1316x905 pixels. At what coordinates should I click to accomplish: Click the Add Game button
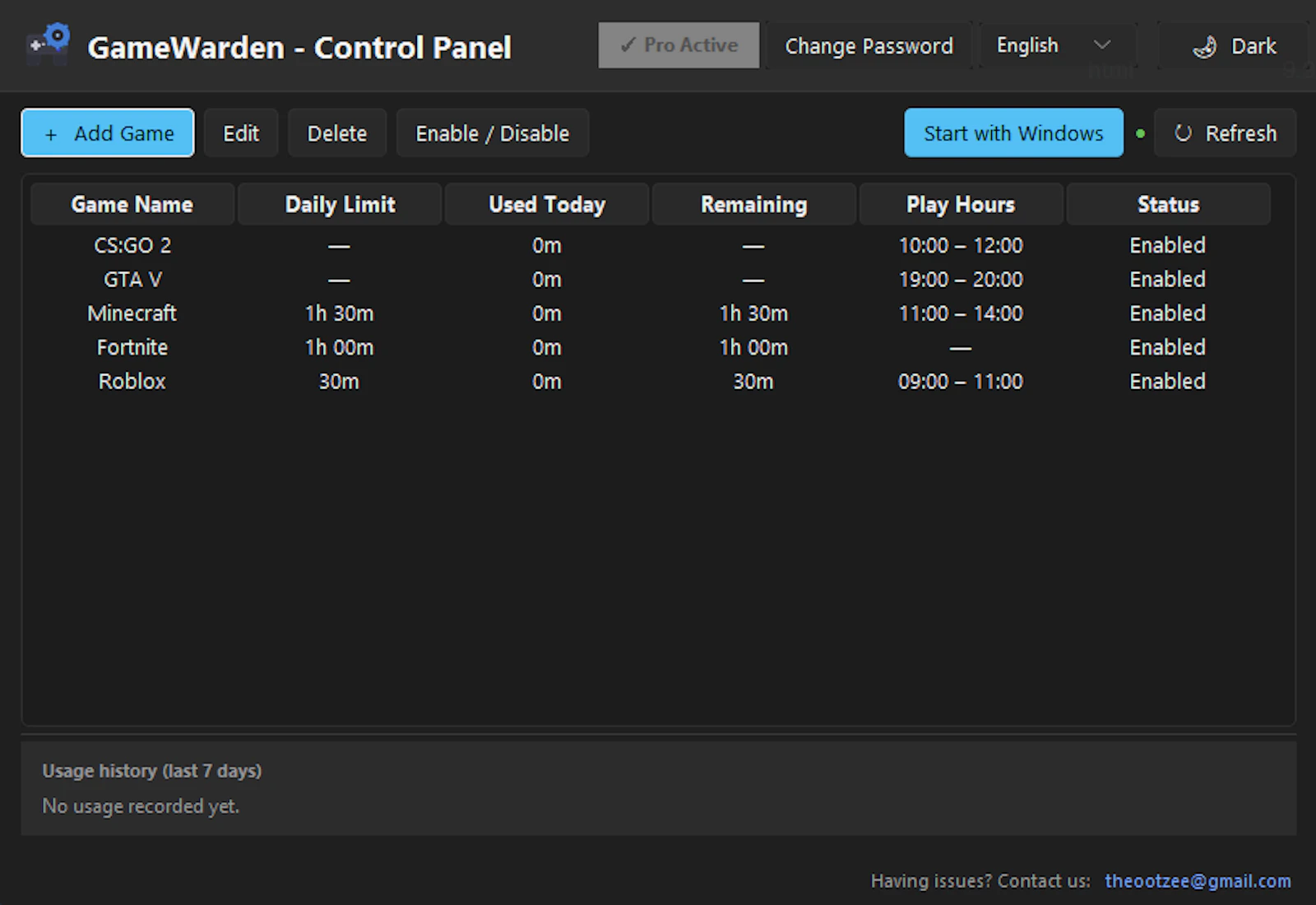coord(108,133)
